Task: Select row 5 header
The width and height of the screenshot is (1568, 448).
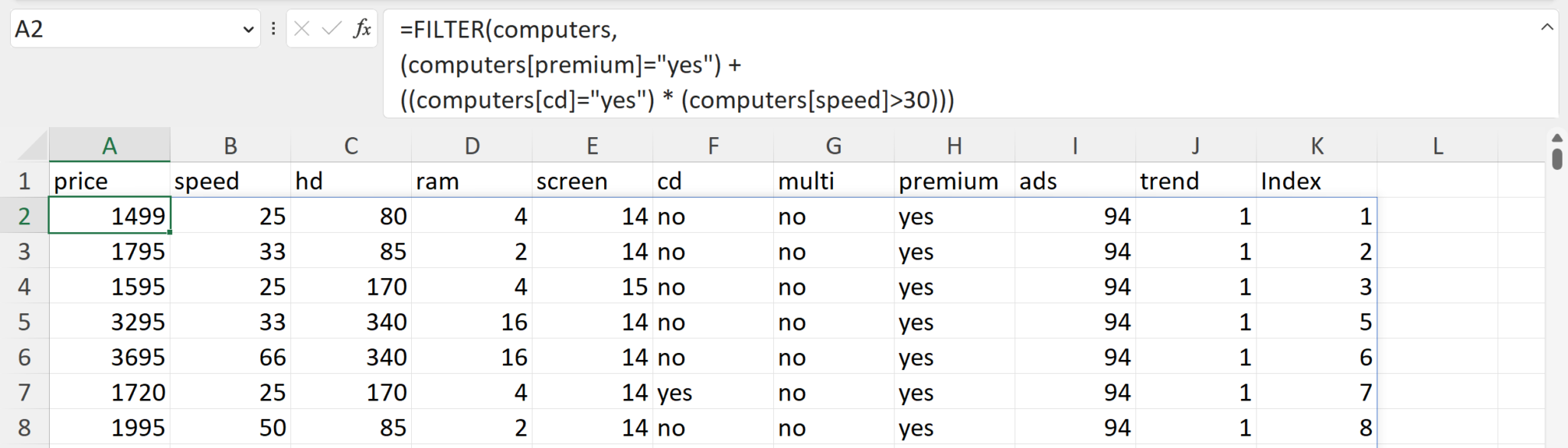Action: (24, 322)
